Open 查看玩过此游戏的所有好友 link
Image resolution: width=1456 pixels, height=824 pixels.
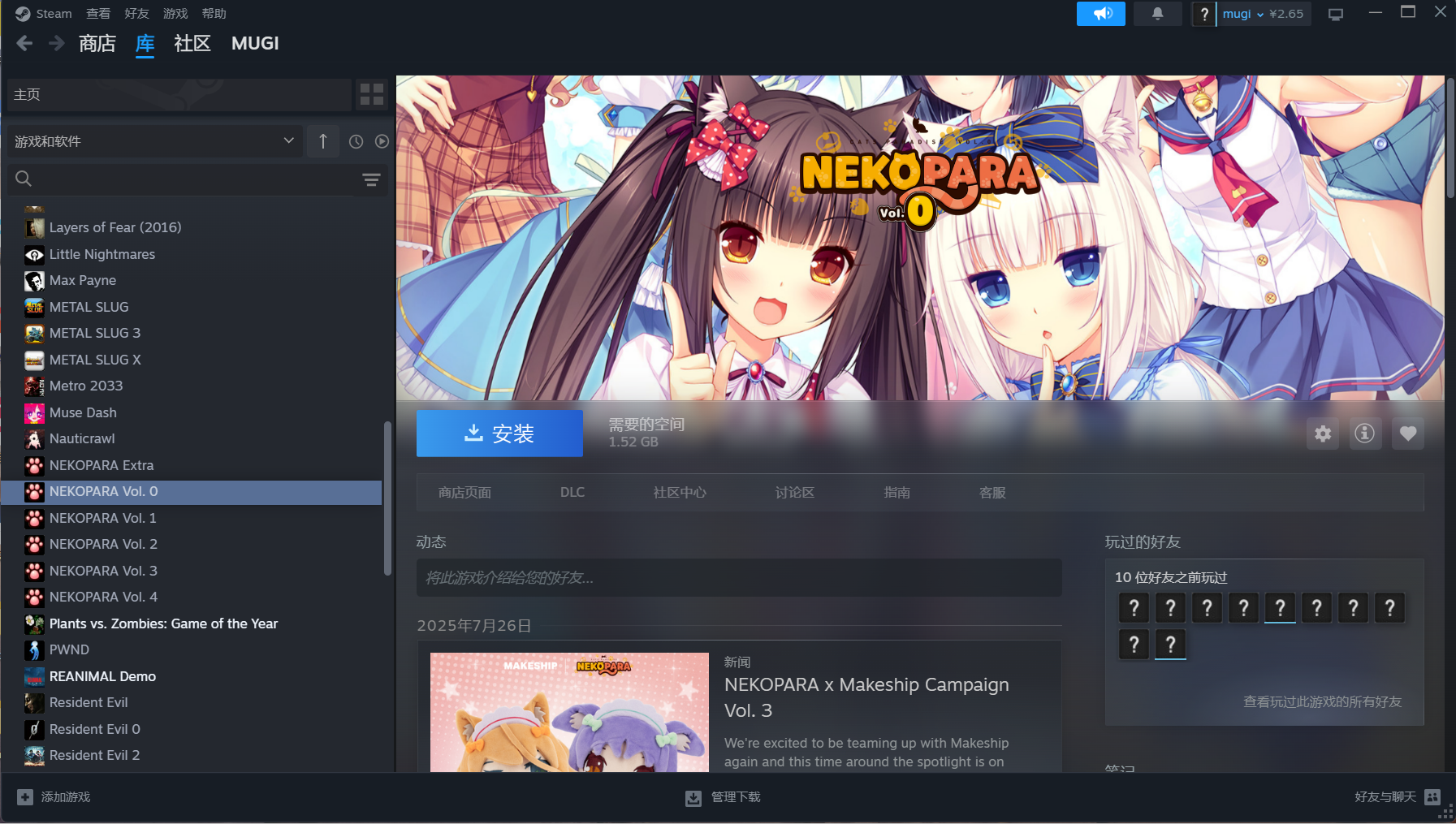pyautogui.click(x=1320, y=701)
